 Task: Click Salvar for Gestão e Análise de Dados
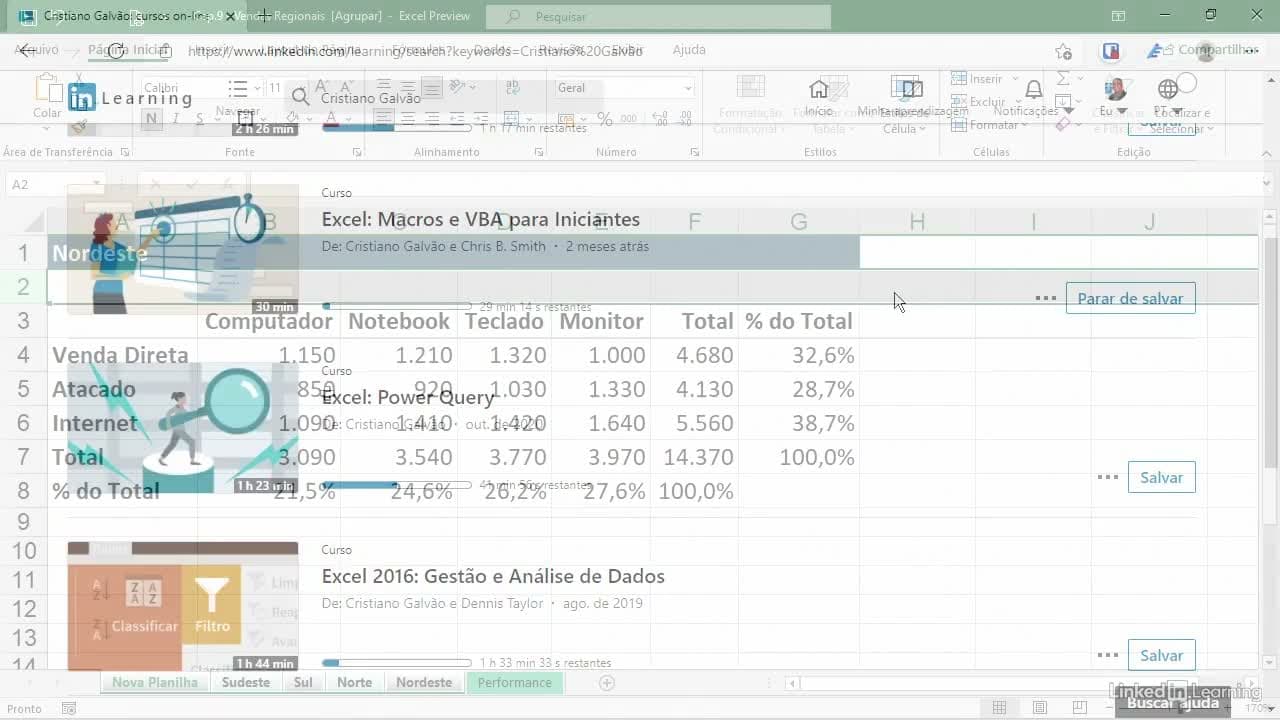[x=1161, y=655]
